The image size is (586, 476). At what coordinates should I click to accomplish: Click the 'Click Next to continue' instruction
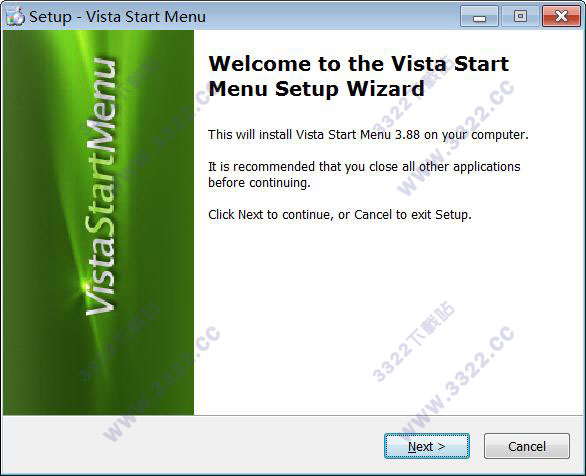coord(340,215)
